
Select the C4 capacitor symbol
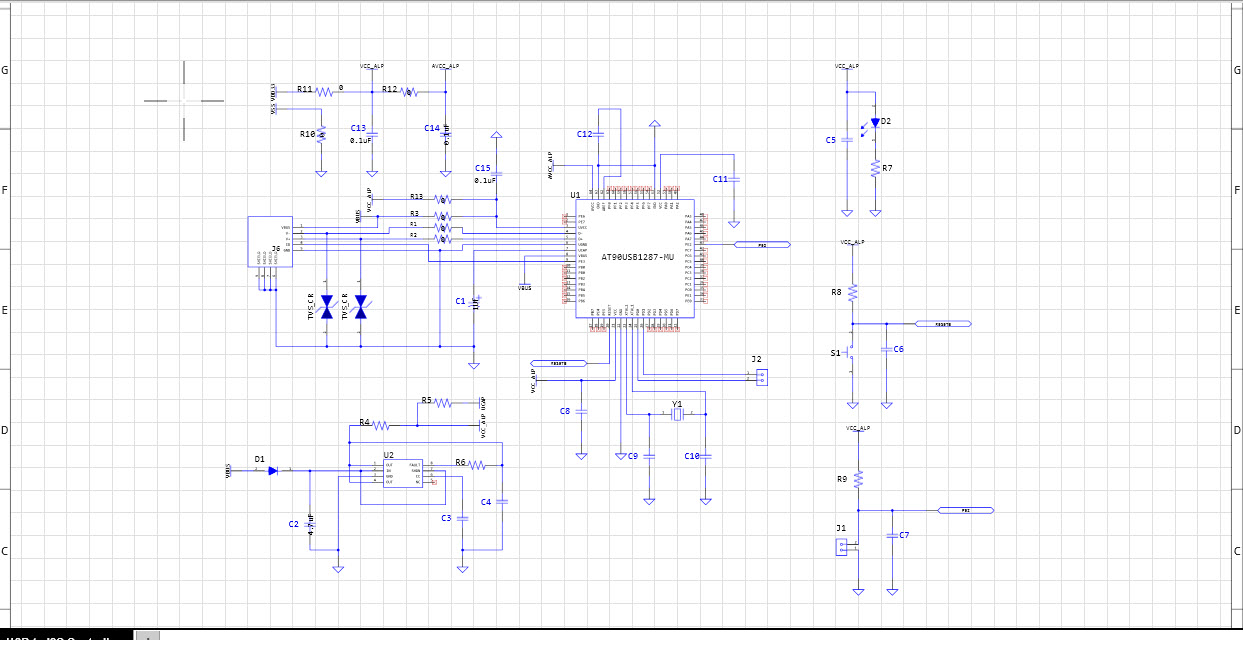(502, 501)
